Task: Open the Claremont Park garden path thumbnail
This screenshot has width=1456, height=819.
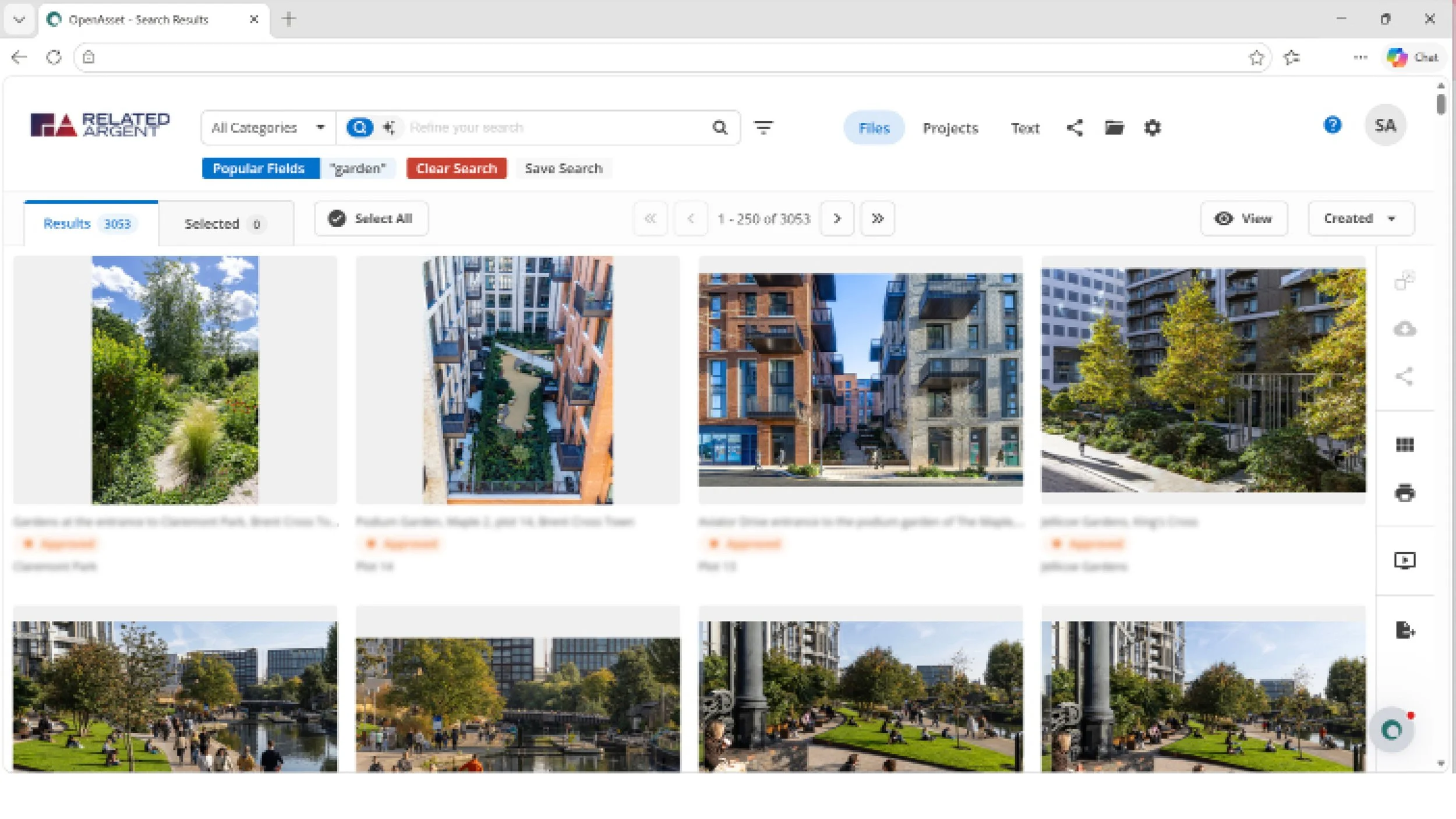Action: 175,380
